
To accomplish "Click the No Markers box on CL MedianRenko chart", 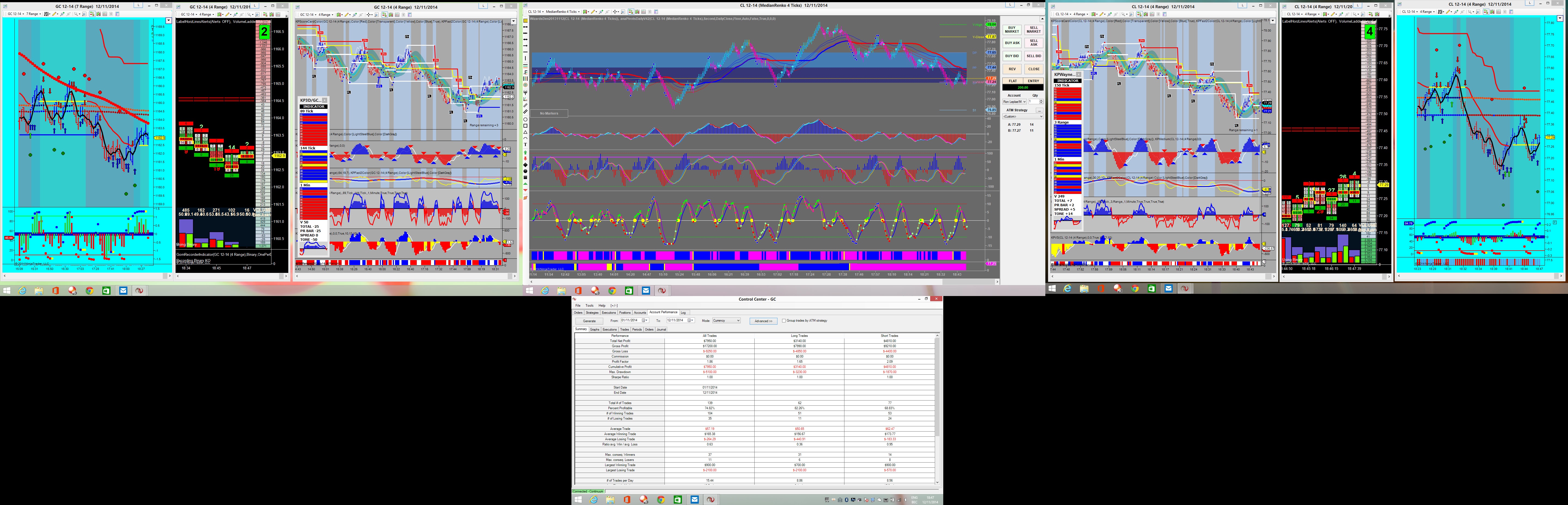I will (549, 113).
